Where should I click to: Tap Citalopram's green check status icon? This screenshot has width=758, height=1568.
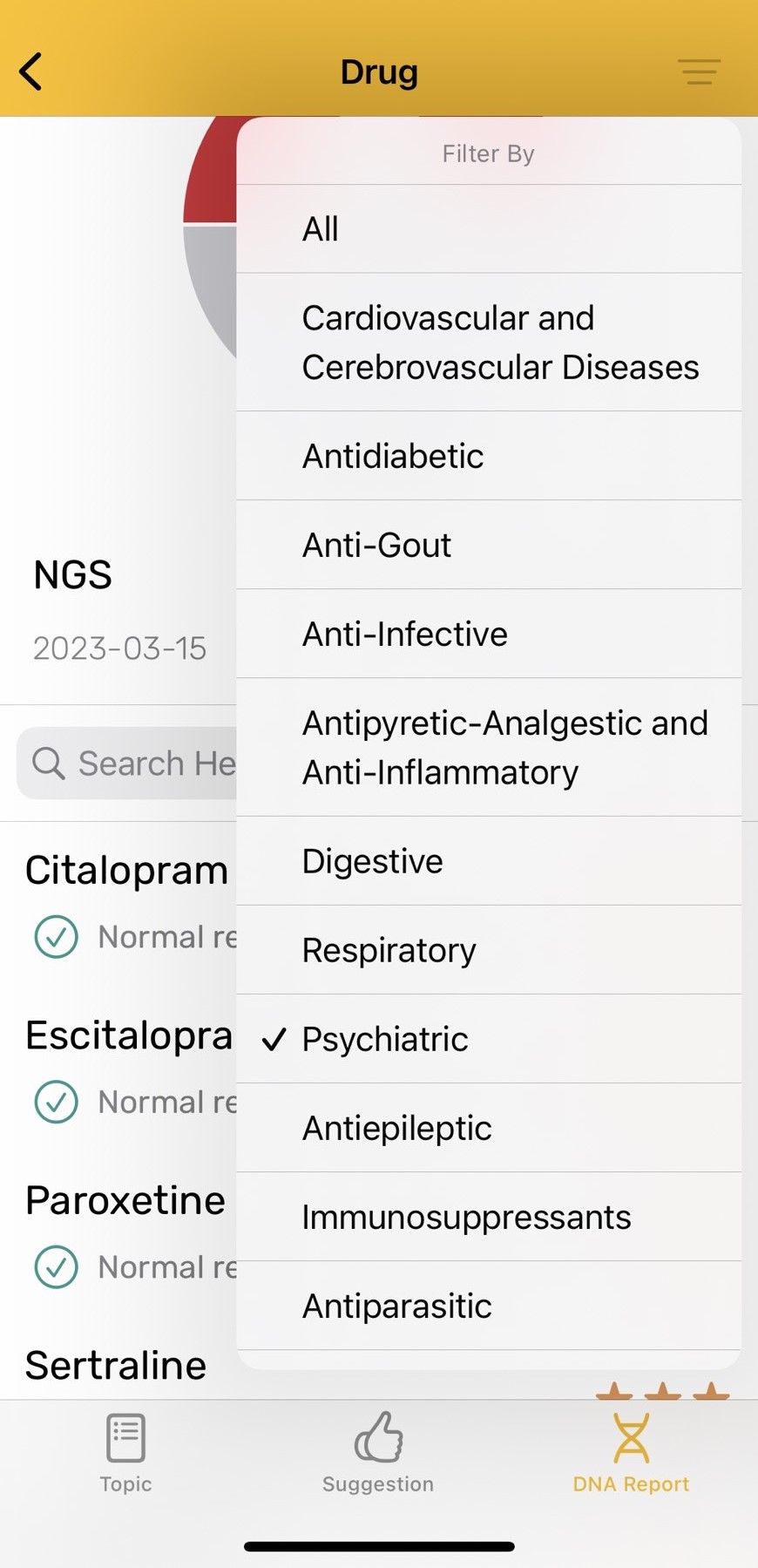pos(57,937)
